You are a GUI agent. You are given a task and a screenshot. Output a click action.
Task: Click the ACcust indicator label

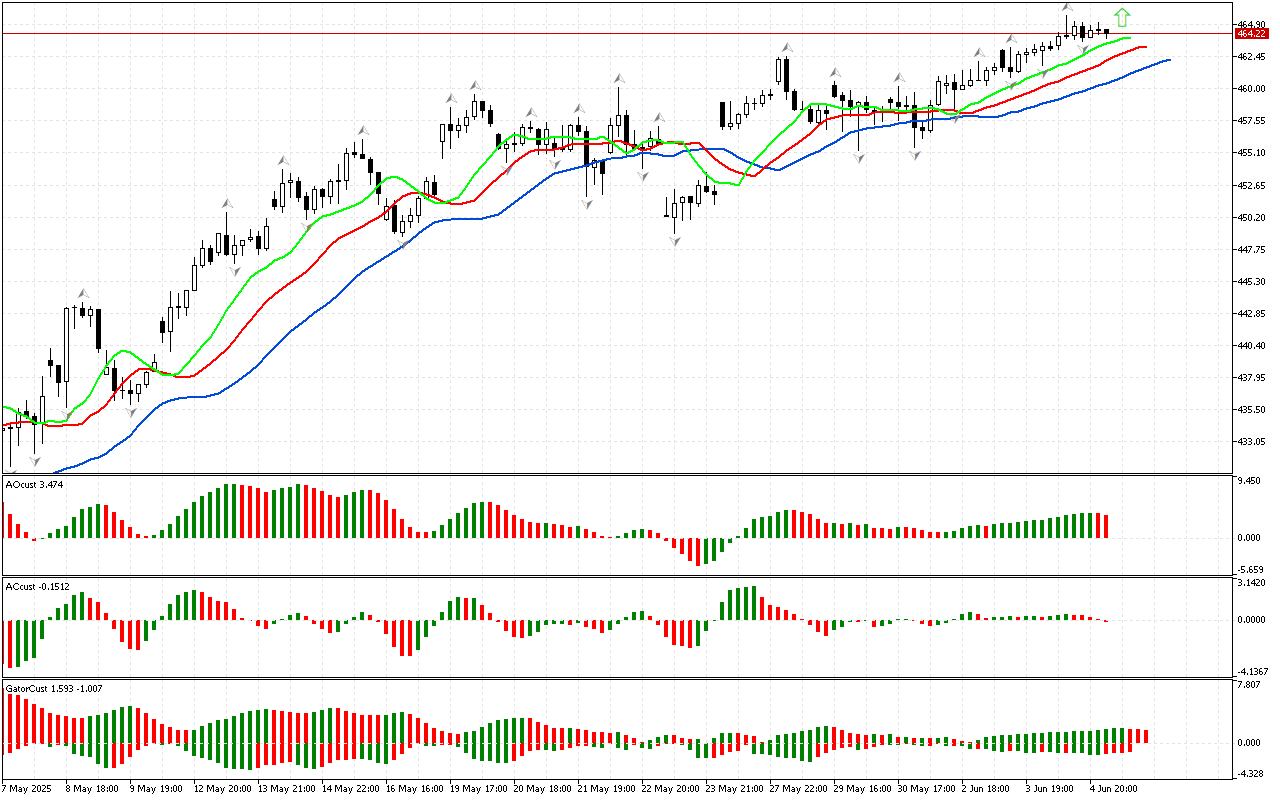pos(37,586)
